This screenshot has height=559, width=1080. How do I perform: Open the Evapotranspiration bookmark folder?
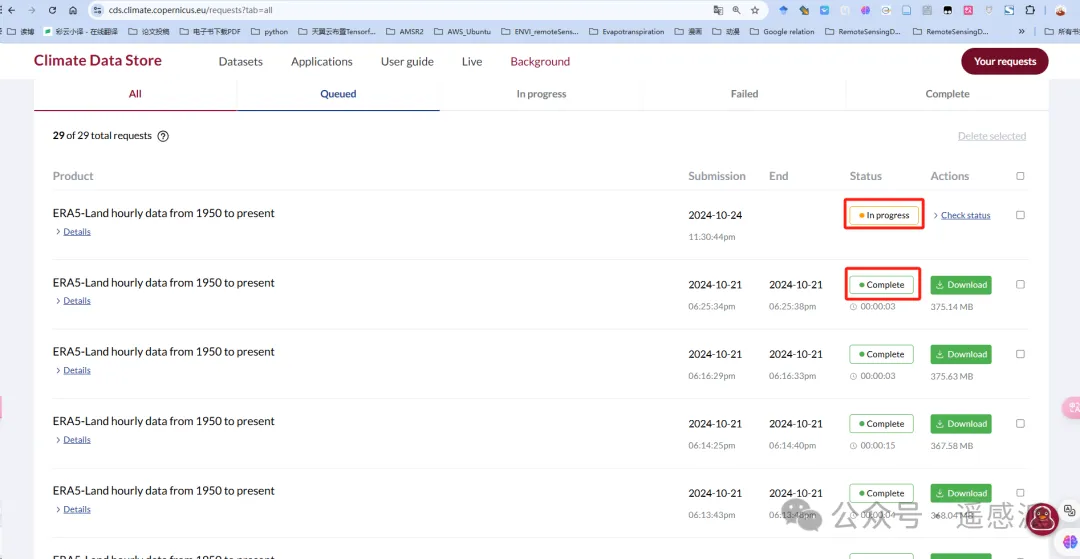point(626,32)
